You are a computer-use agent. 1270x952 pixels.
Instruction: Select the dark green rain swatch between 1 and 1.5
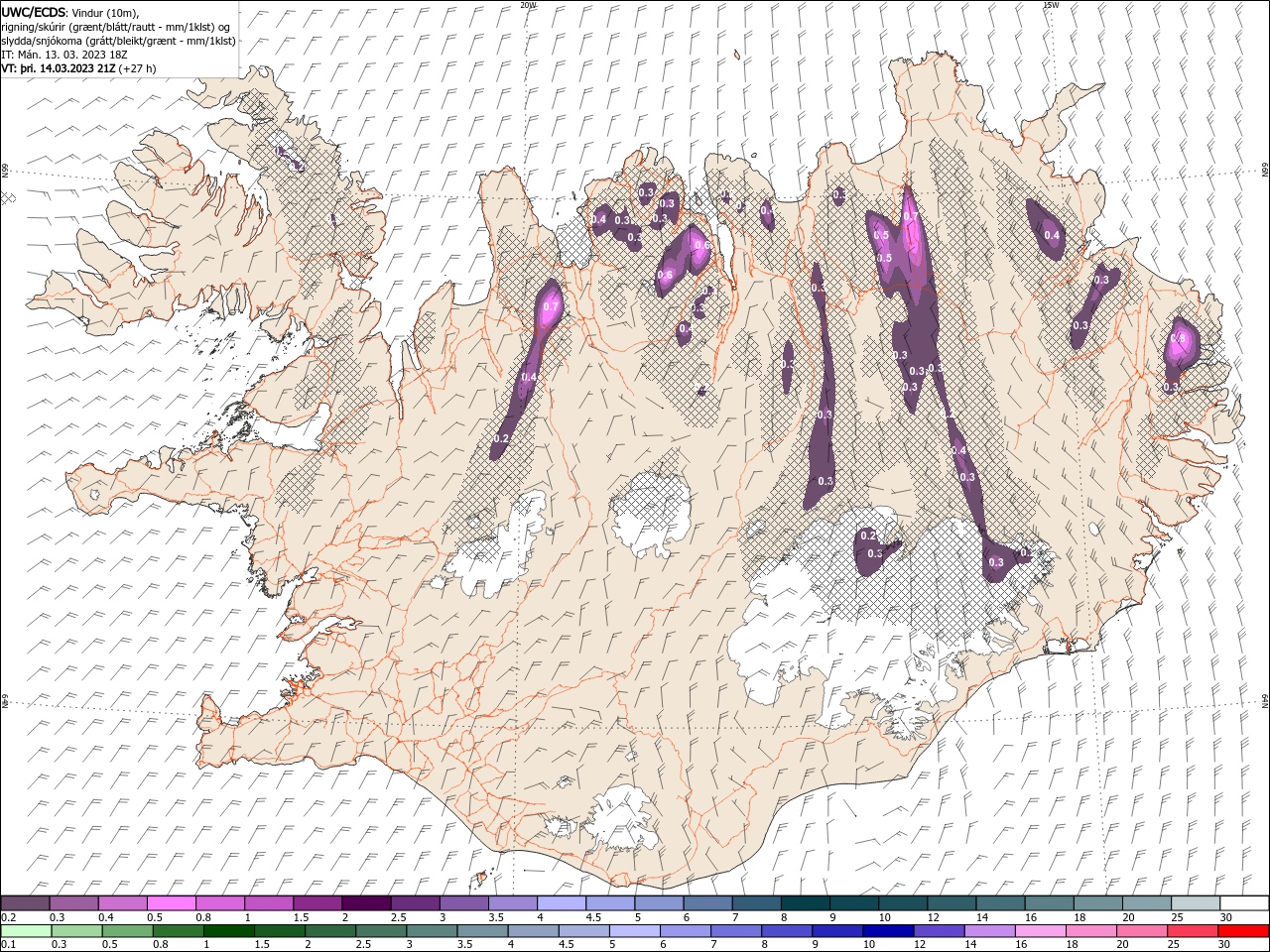point(229,931)
